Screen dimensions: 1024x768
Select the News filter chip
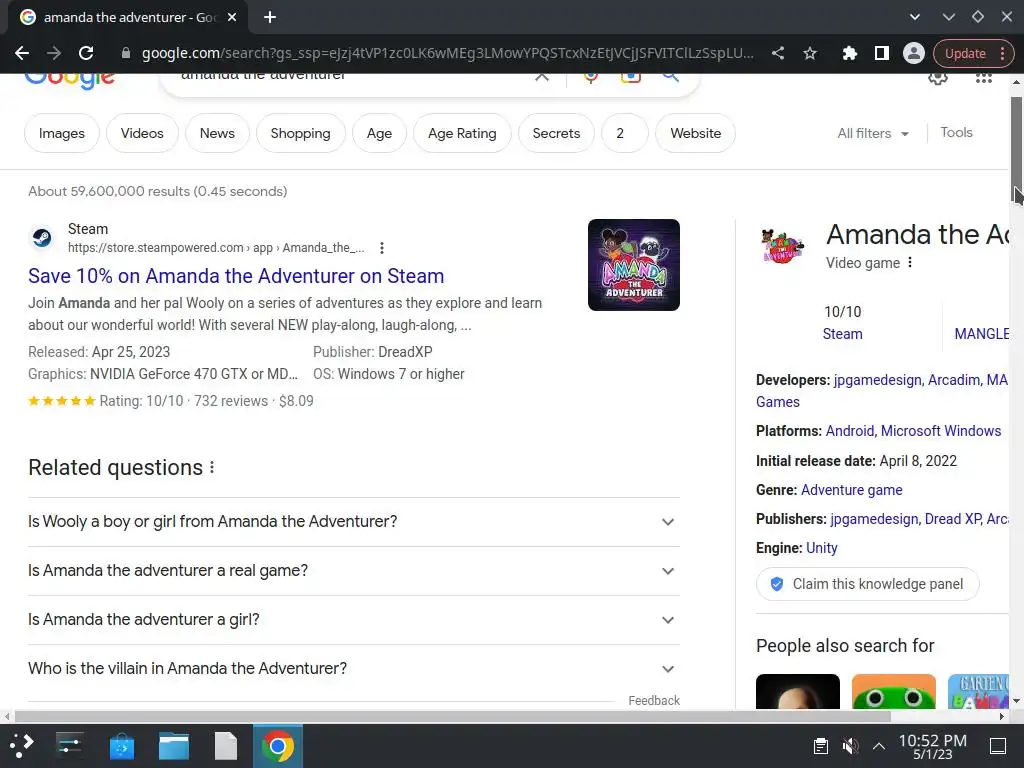tap(217, 133)
